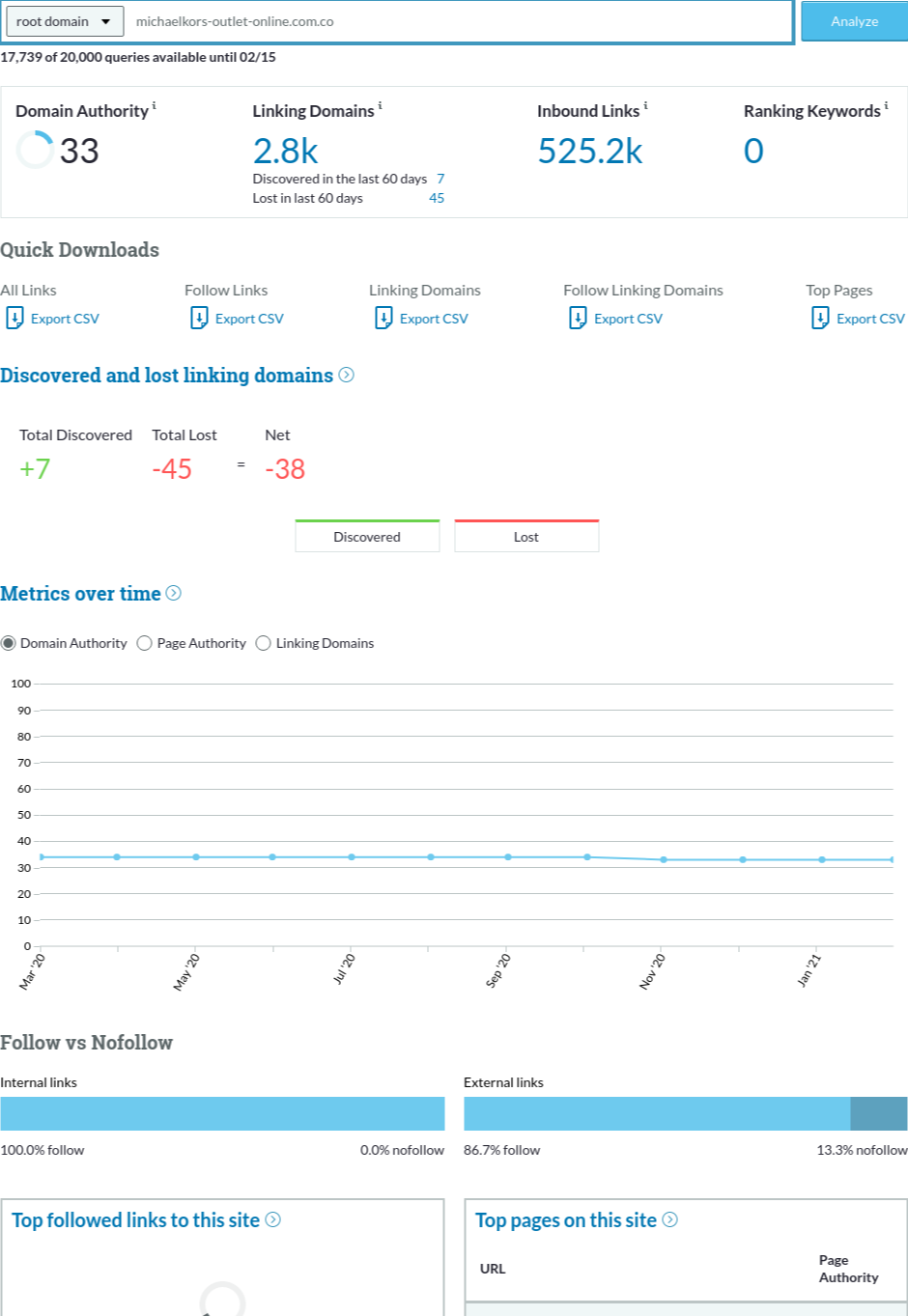Select the Page Authority radio button

[145, 643]
